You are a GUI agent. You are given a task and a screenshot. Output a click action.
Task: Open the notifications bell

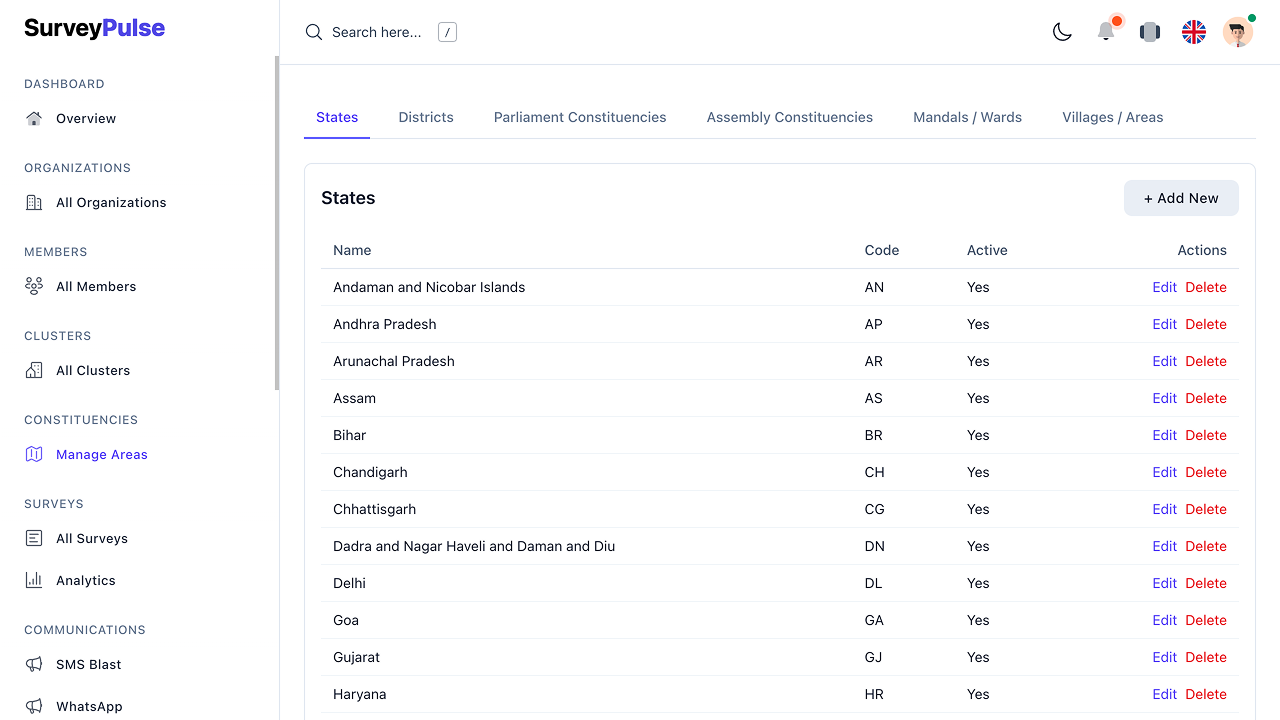click(x=1106, y=32)
